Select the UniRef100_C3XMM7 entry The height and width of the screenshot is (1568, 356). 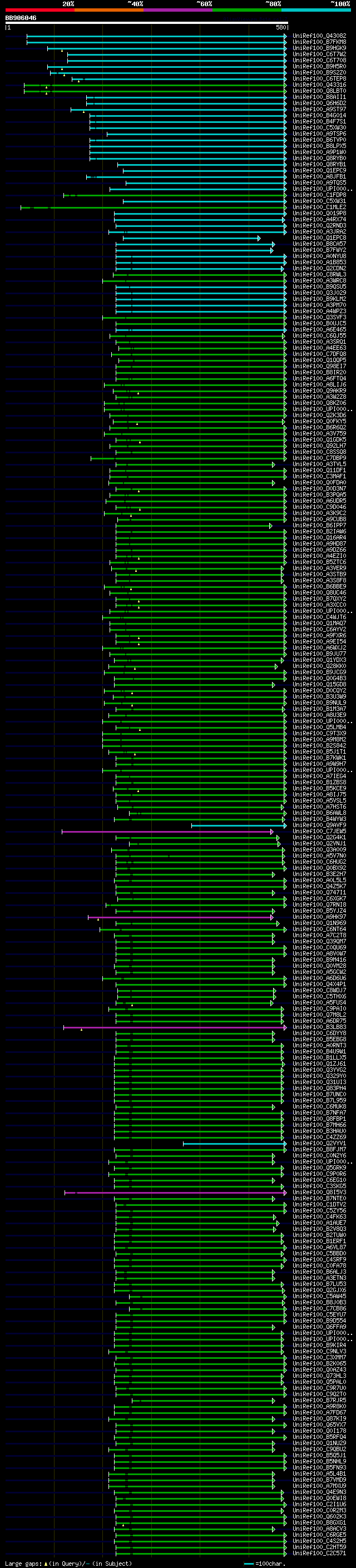point(319,1357)
